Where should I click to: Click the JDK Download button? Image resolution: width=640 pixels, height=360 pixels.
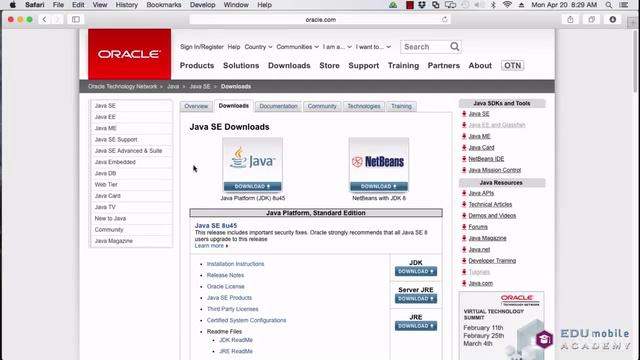pos(416,271)
